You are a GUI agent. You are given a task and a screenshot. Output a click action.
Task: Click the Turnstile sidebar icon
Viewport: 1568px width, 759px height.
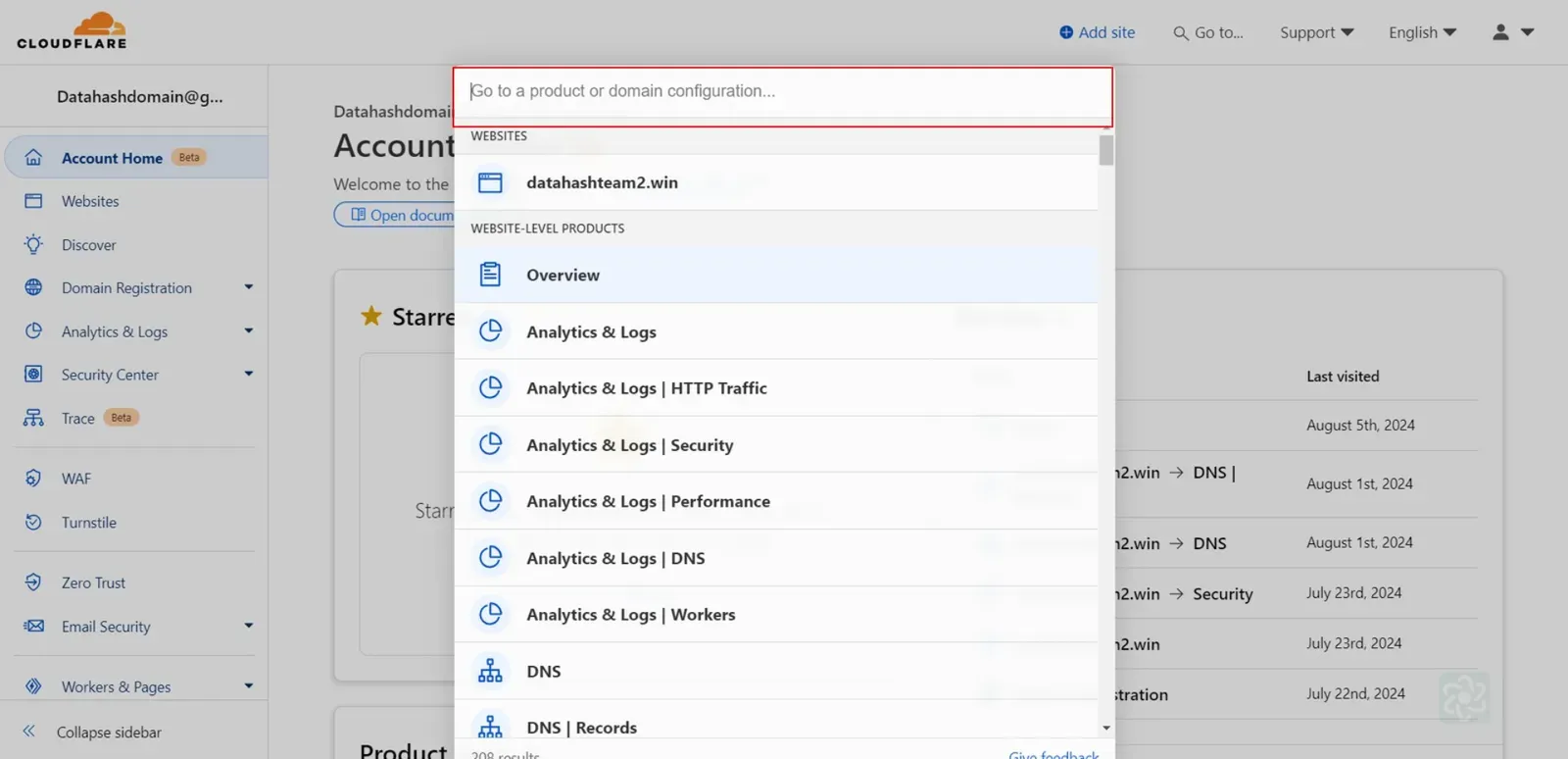33,522
